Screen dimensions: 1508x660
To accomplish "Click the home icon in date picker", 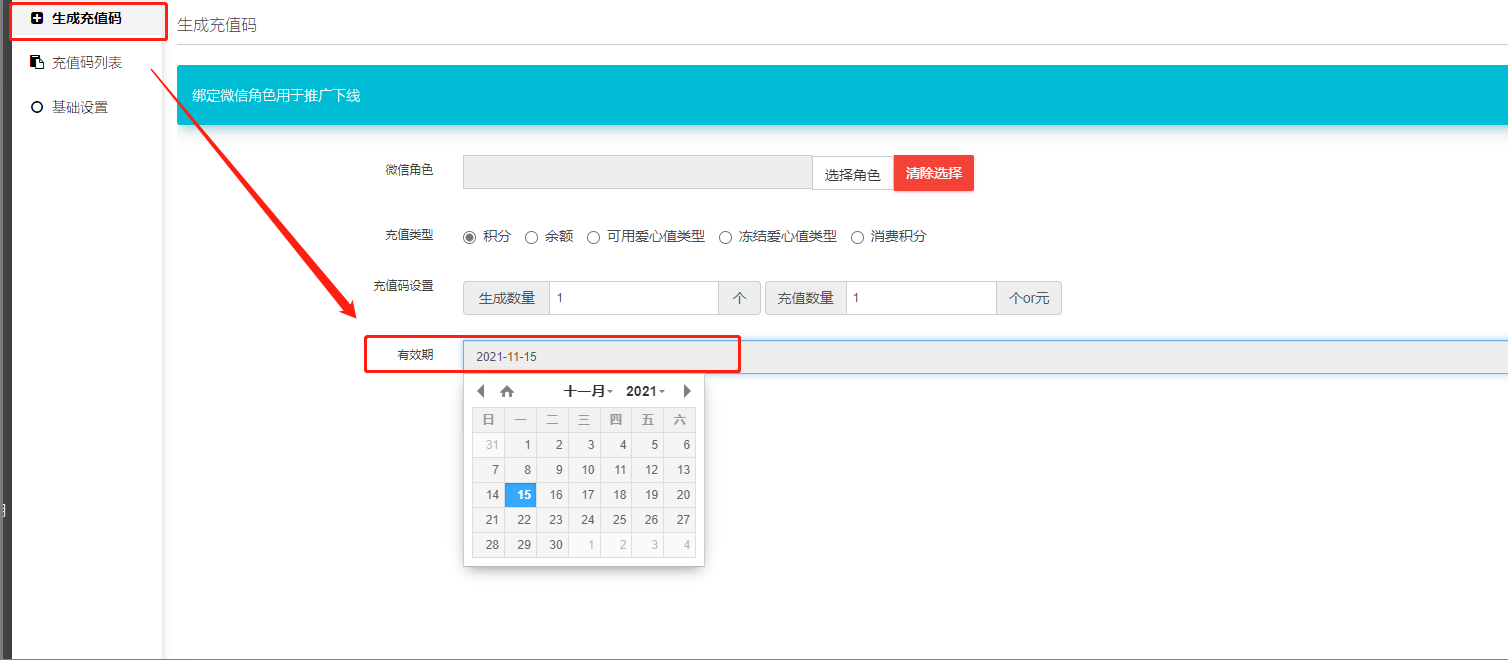I will 507,391.
